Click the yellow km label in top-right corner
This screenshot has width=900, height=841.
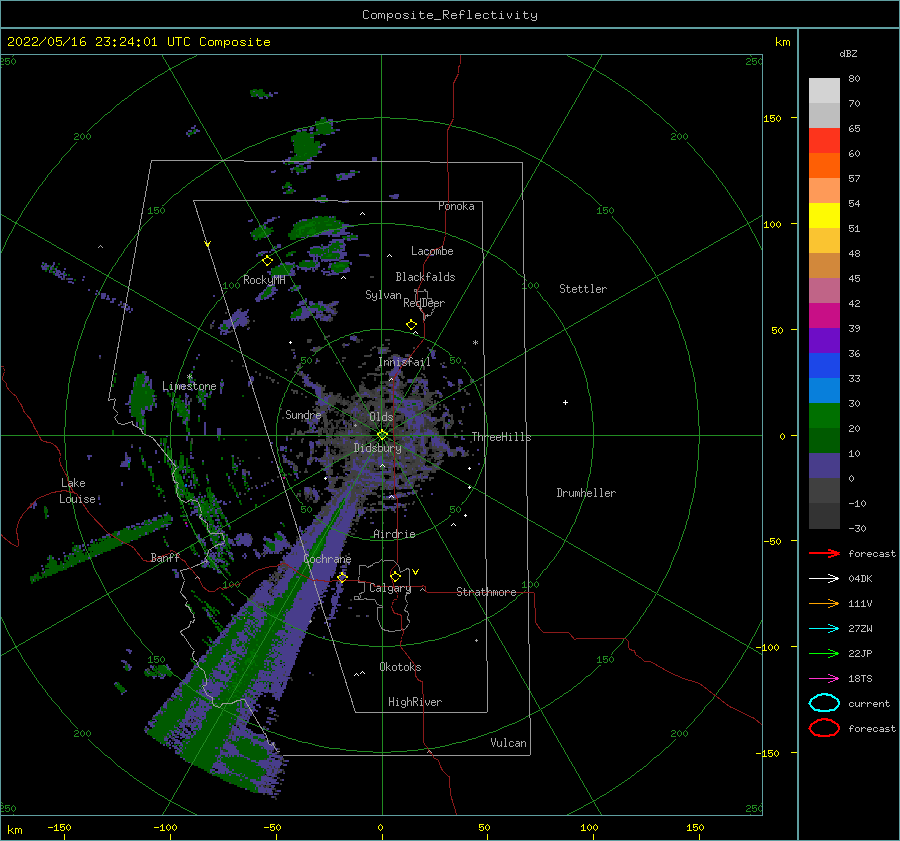click(783, 42)
